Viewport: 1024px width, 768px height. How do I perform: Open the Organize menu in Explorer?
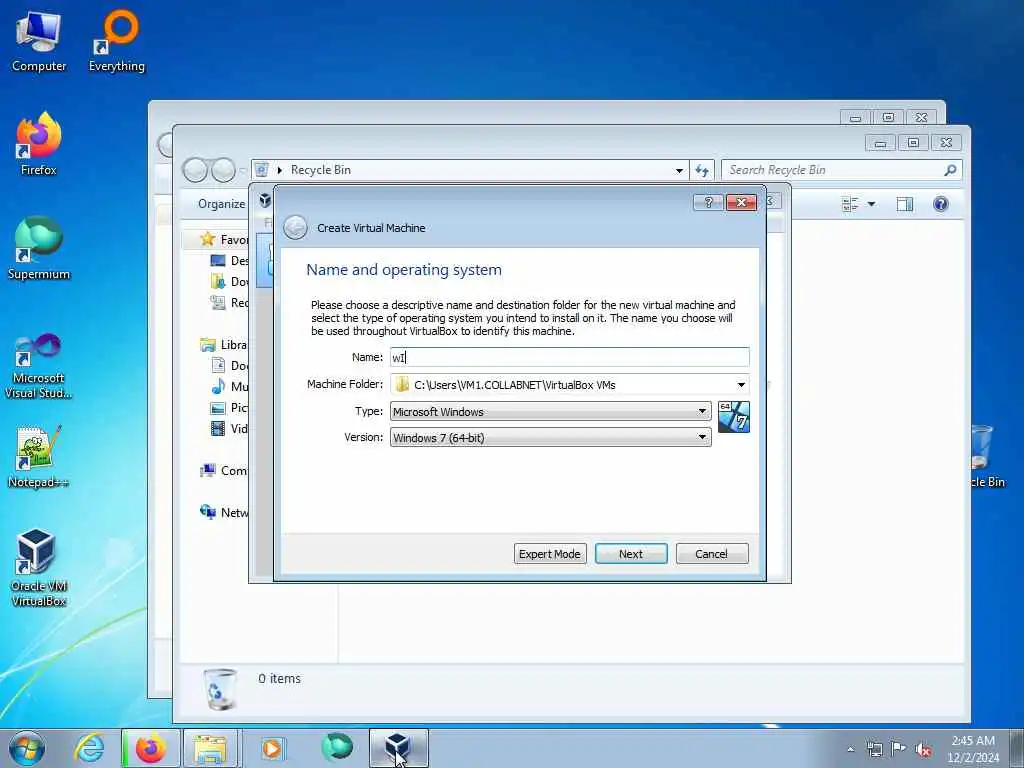coord(221,204)
